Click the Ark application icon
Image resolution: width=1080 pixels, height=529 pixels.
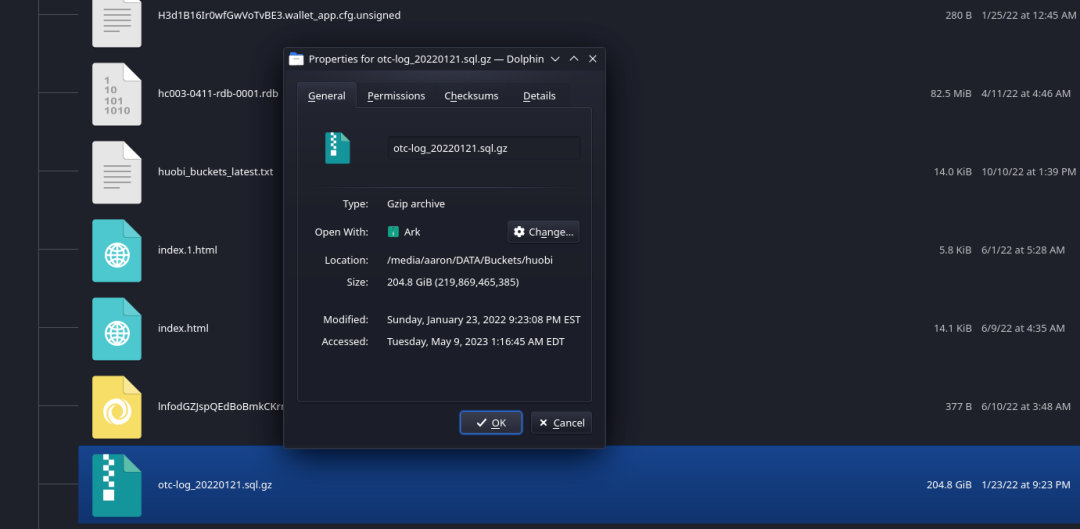tap(393, 232)
